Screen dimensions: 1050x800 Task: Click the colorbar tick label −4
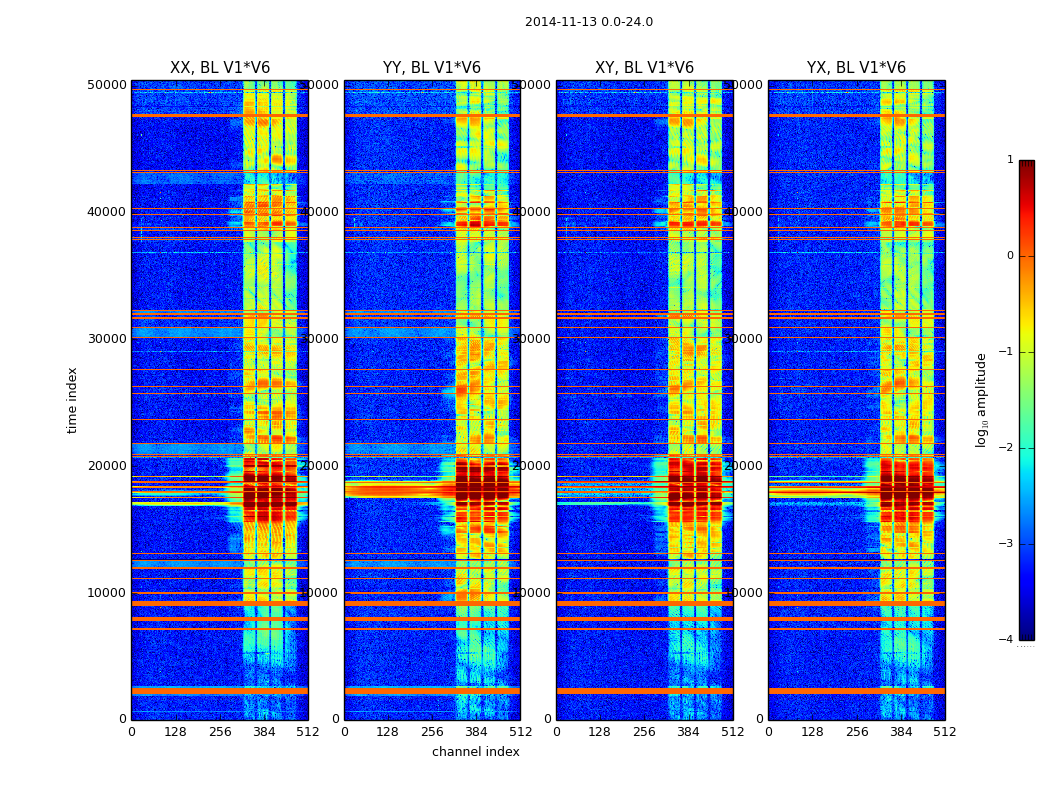pyautogui.click(x=1006, y=639)
